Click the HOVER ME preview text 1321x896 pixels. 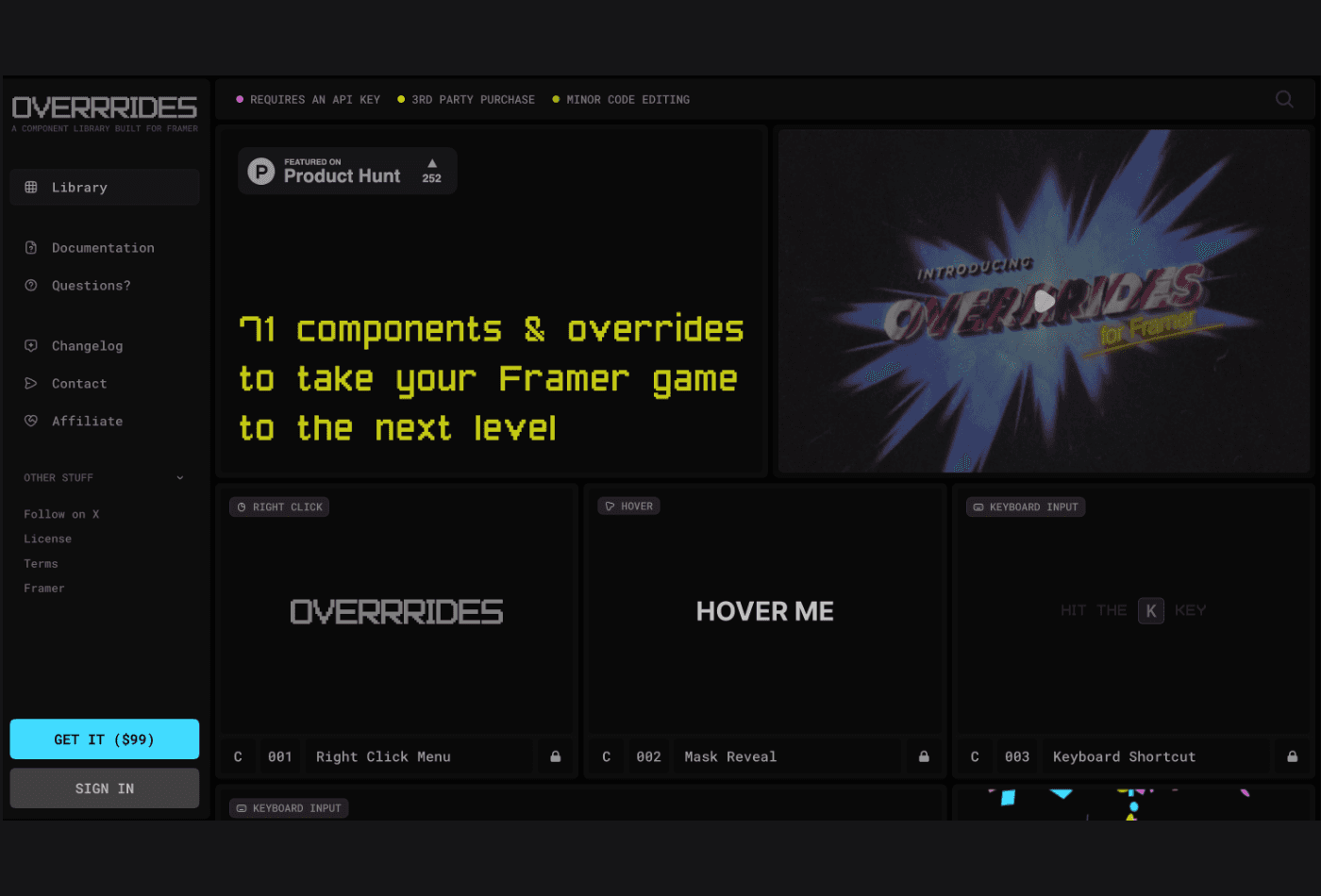point(765,611)
